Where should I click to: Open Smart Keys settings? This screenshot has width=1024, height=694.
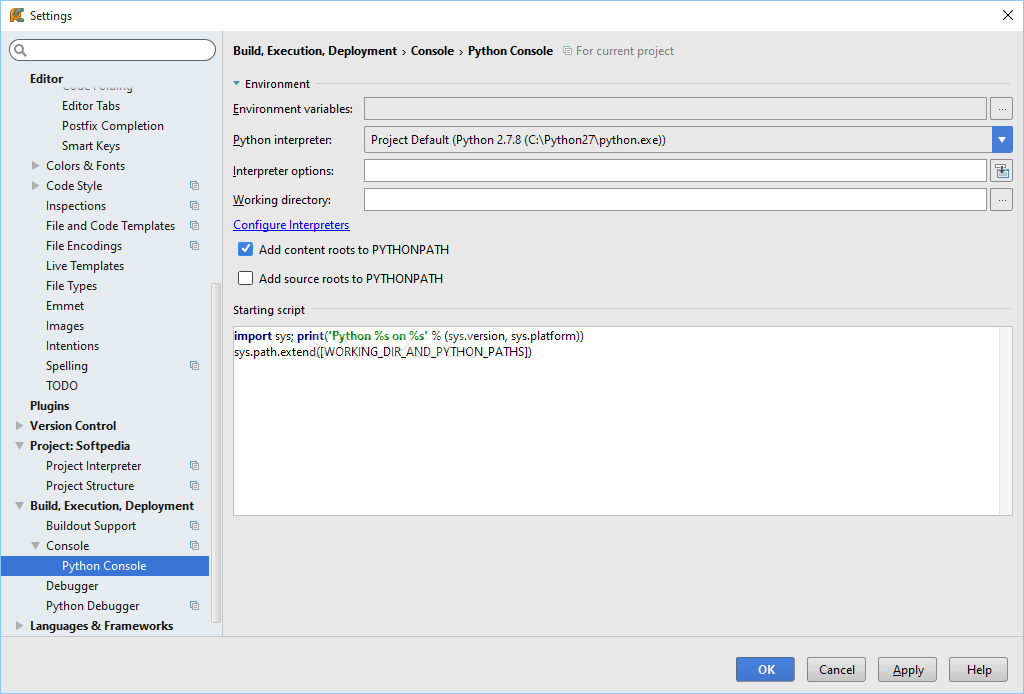(x=91, y=146)
